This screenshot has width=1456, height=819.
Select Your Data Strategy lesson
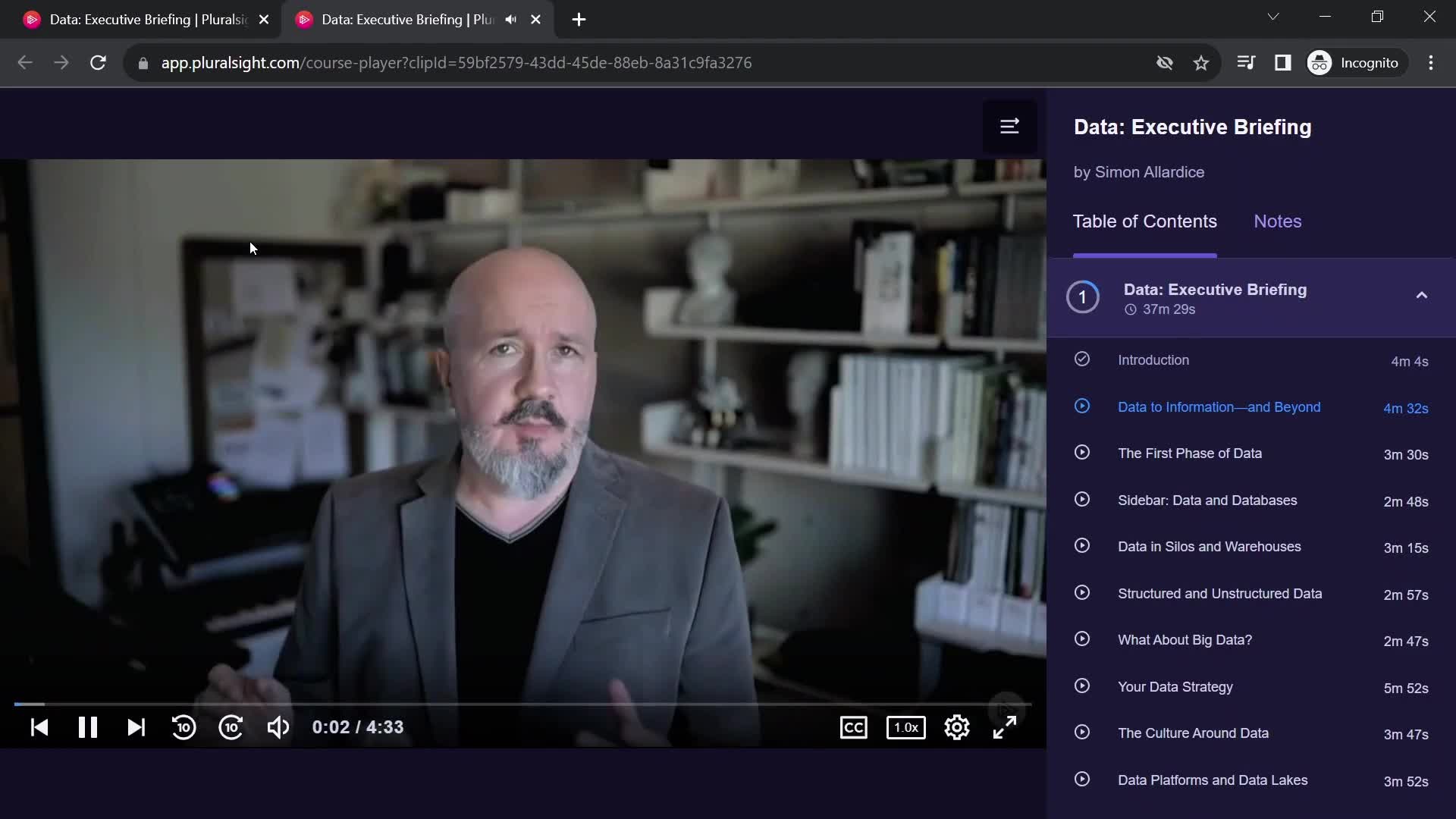(x=1177, y=686)
